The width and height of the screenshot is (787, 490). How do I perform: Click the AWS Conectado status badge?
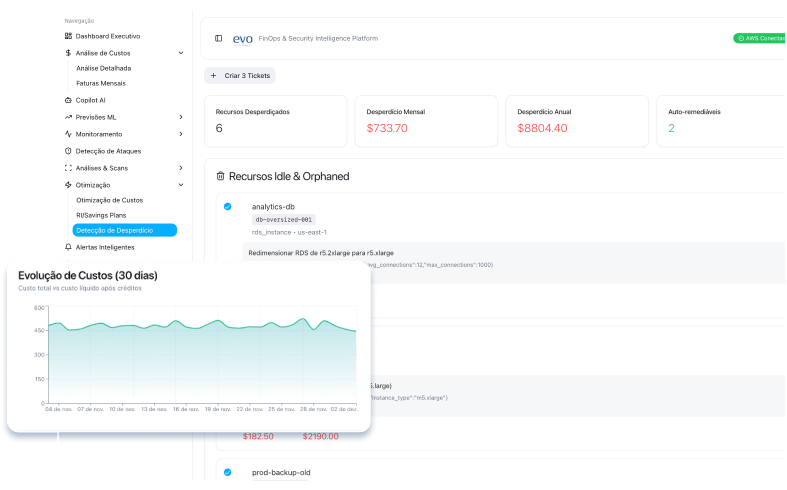pyautogui.click(x=759, y=38)
